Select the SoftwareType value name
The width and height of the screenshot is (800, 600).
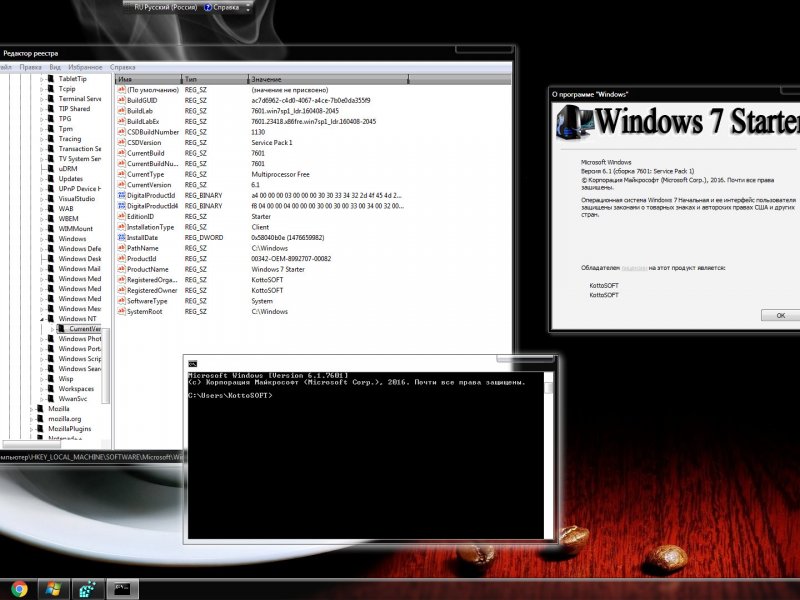tap(147, 301)
